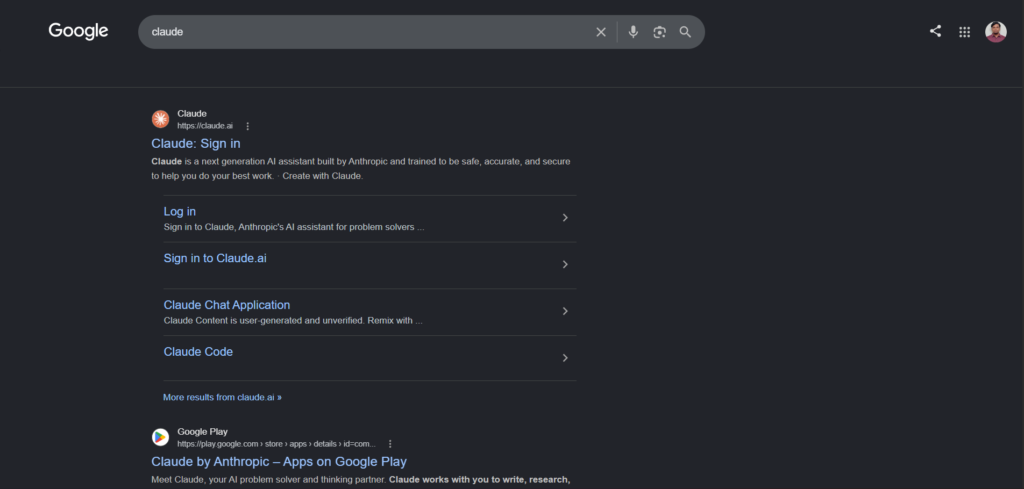Open 'Claude Chat Application' sitelink
Screen dimensions: 1024x489
coord(227,305)
